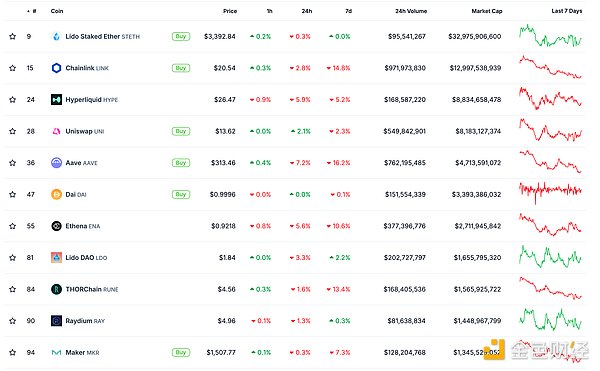Screen dimensions: 600x371
Task: Click the Raydium coin logo
Action: 56,321
